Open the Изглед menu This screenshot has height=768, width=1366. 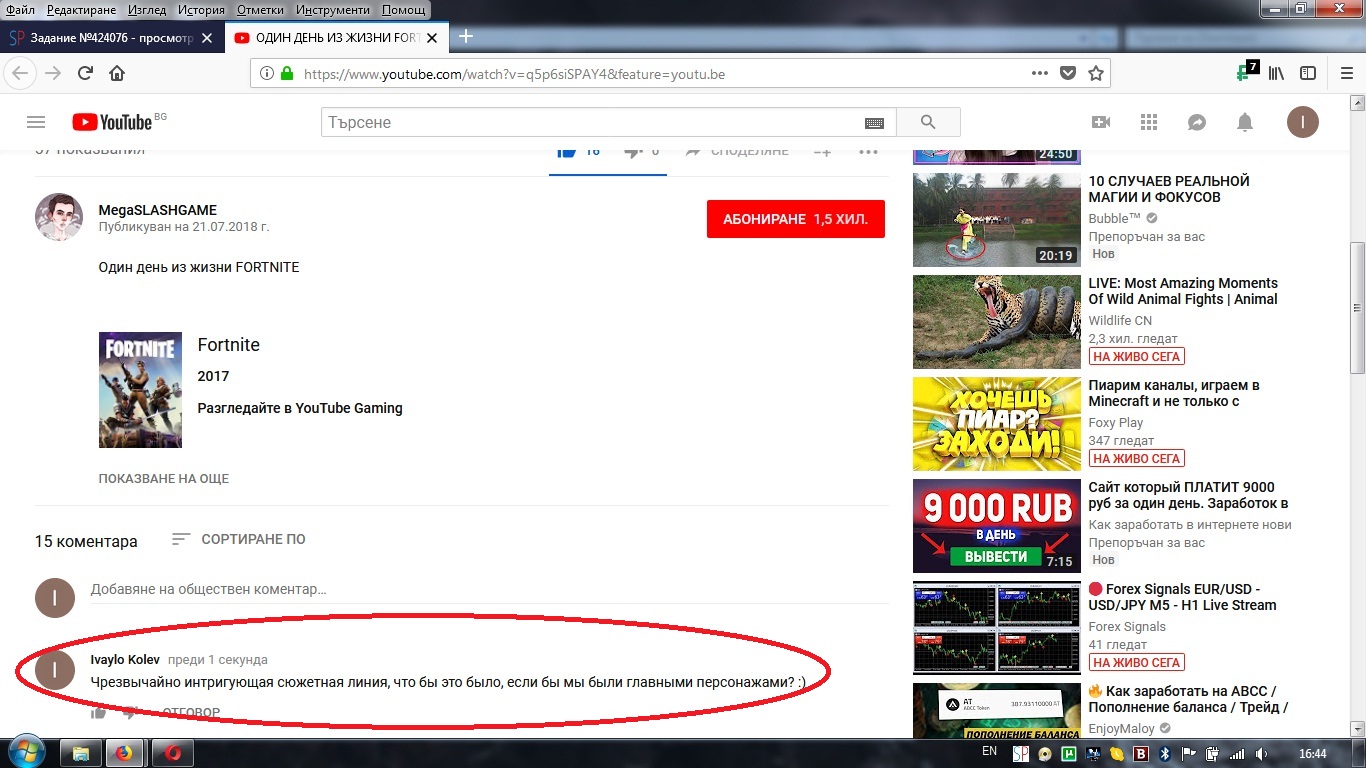[148, 9]
